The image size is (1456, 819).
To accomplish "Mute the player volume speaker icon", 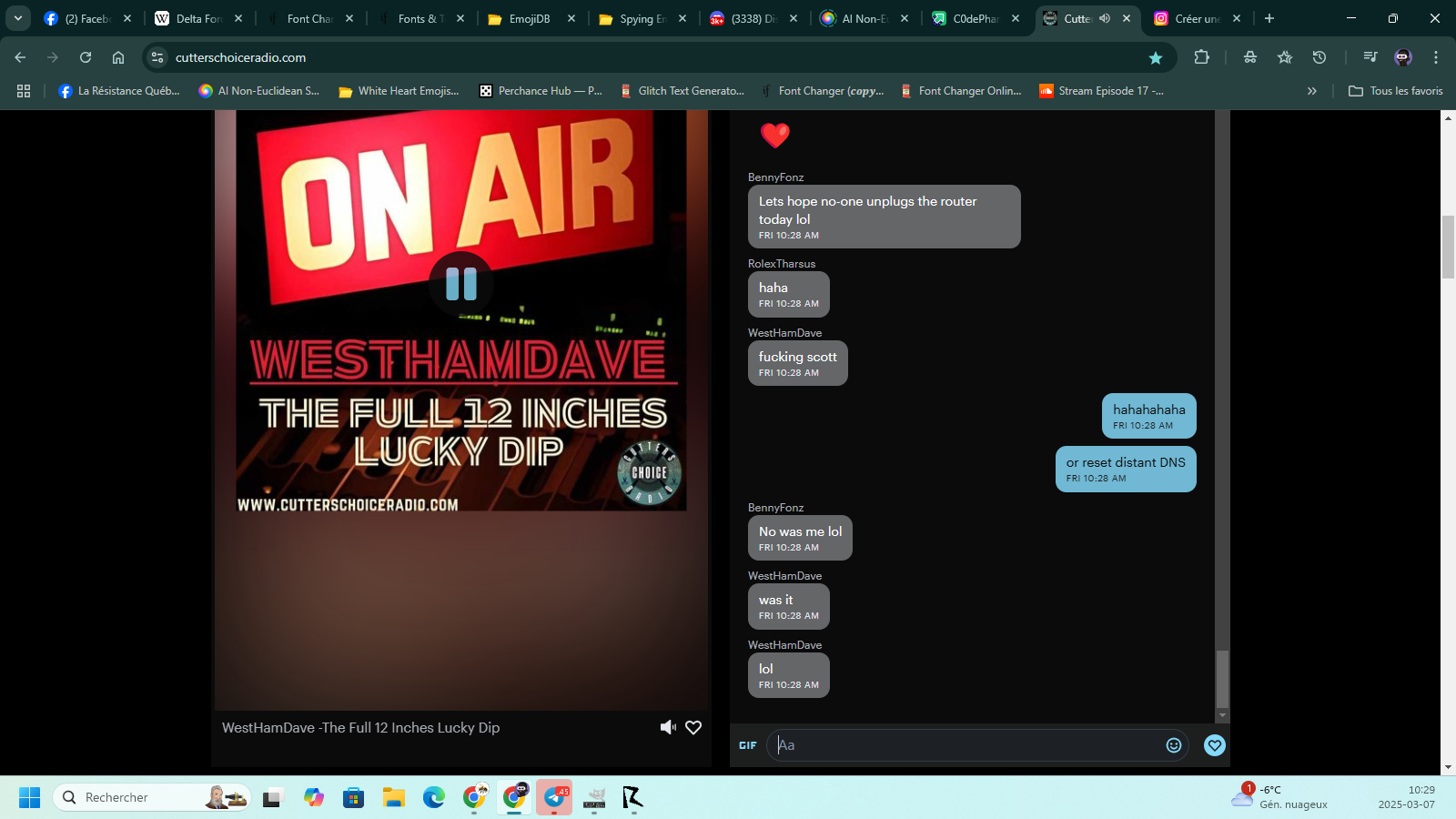I will click(668, 727).
